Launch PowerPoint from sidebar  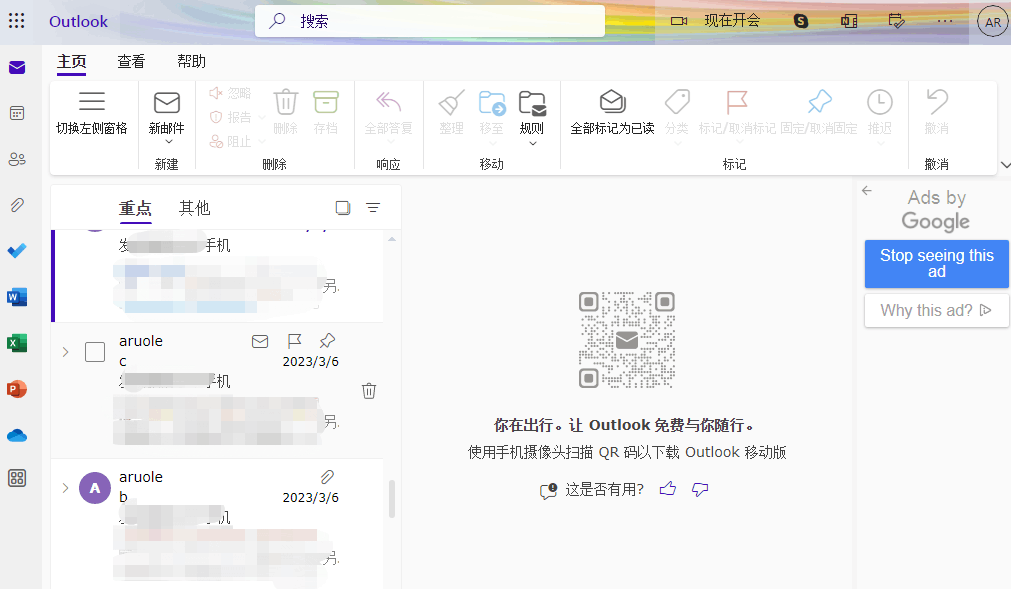click(17, 389)
